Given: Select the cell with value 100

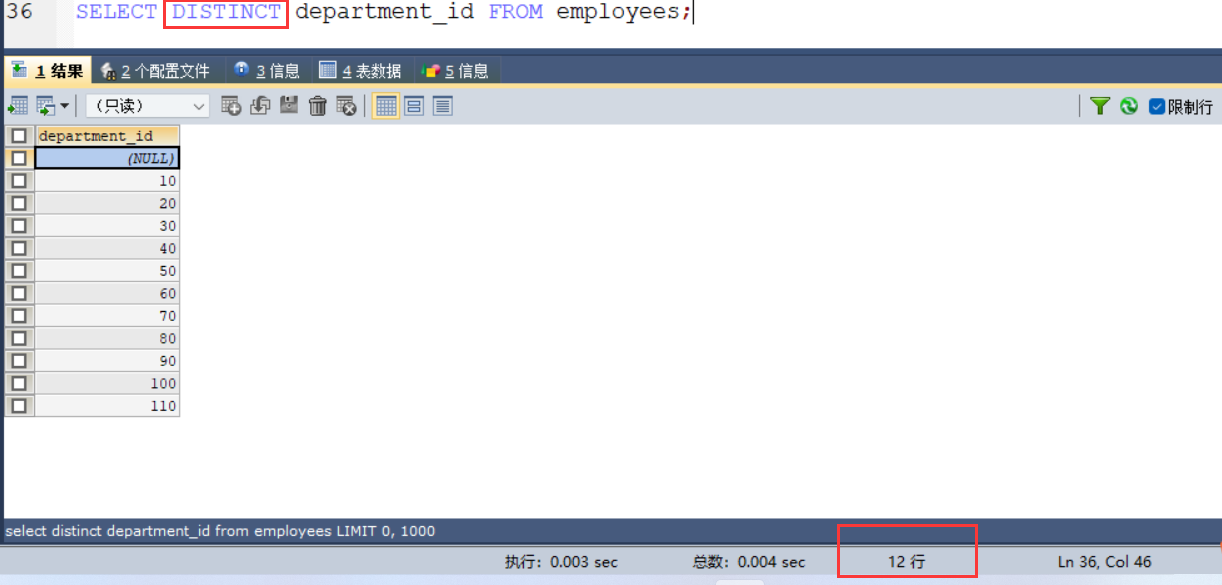Looking at the screenshot, I should pos(107,383).
